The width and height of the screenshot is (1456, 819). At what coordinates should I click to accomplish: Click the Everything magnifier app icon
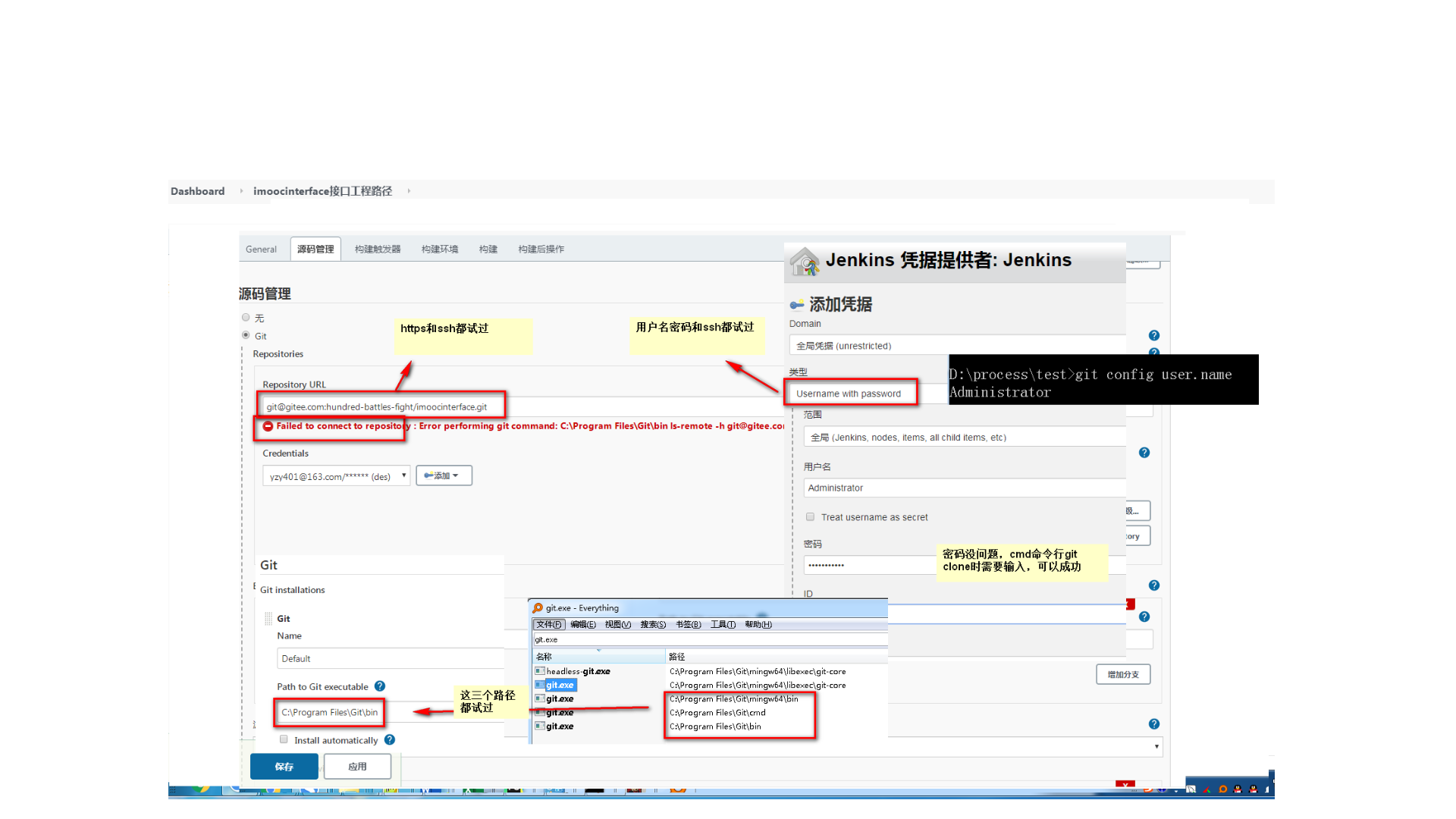point(538,608)
